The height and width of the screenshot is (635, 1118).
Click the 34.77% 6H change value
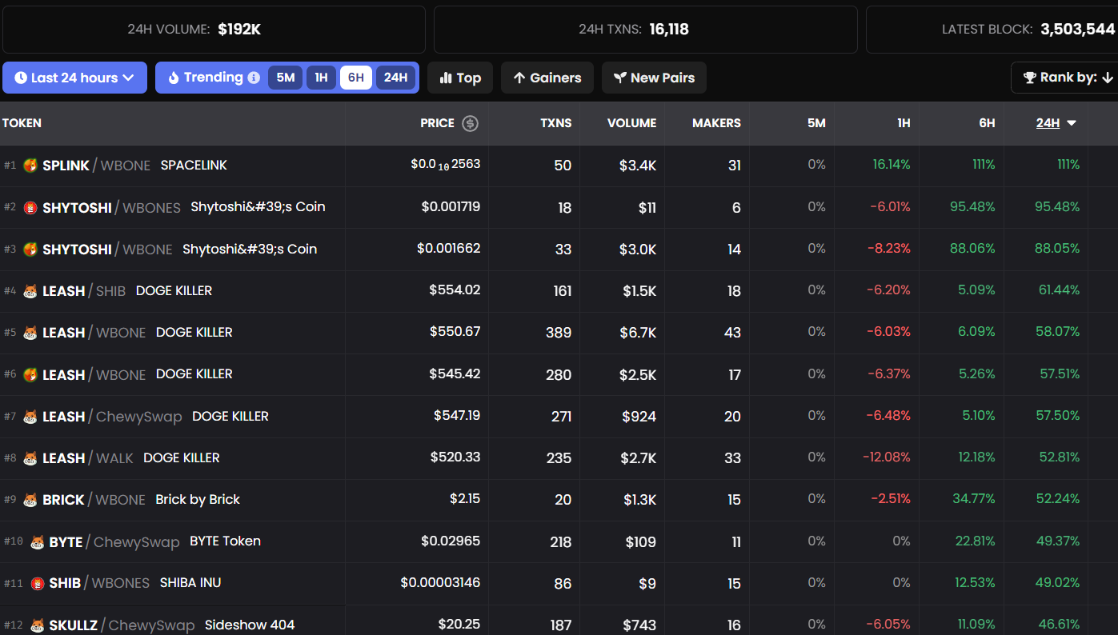[974, 499]
